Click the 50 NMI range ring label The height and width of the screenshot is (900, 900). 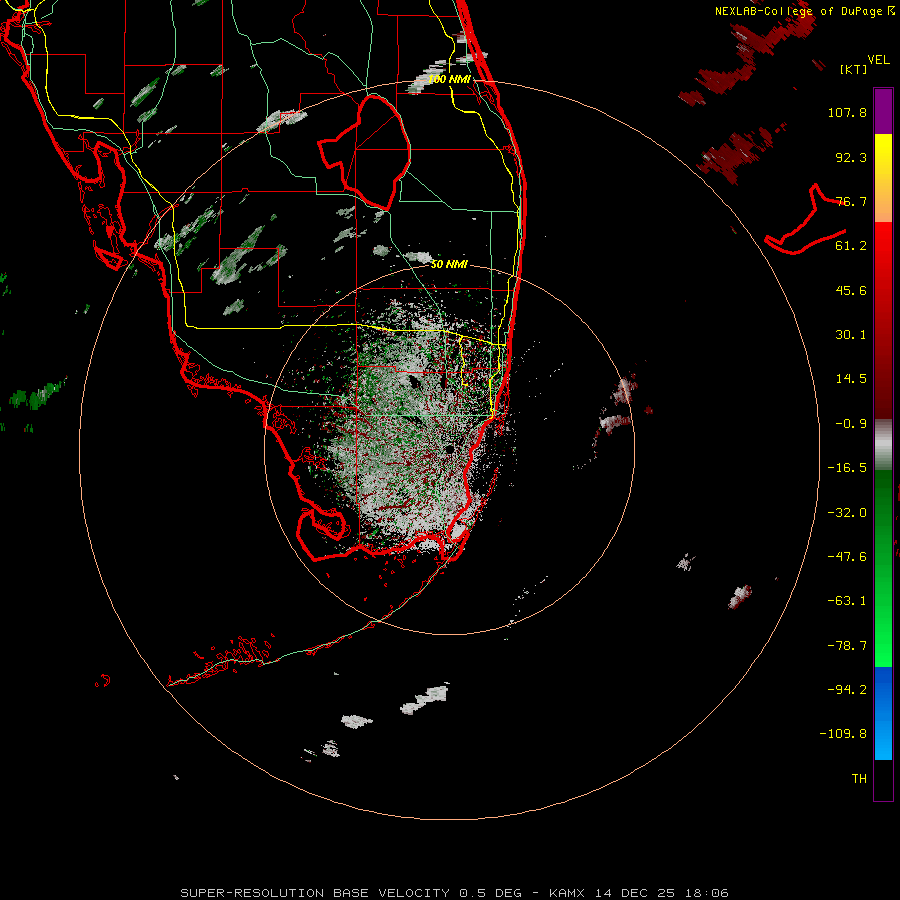tap(449, 264)
